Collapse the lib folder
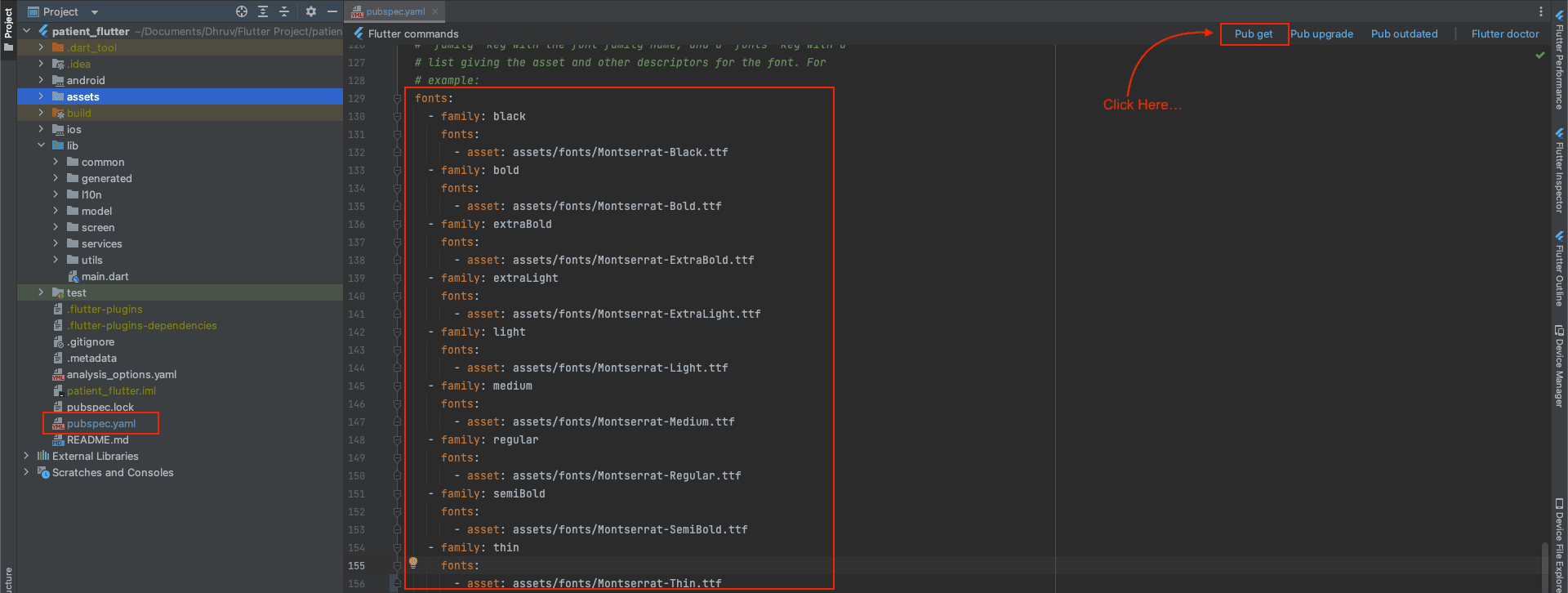 (41, 145)
